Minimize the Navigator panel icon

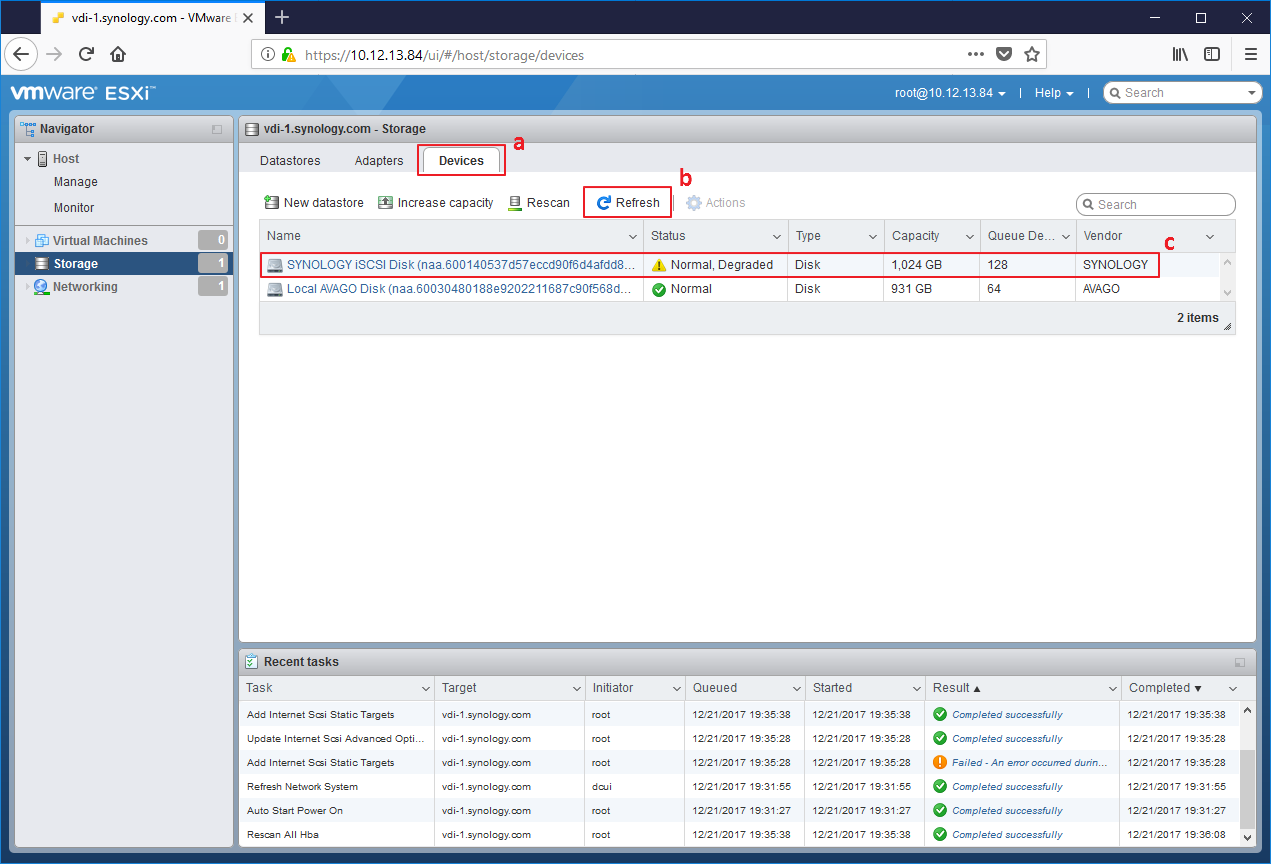217,130
